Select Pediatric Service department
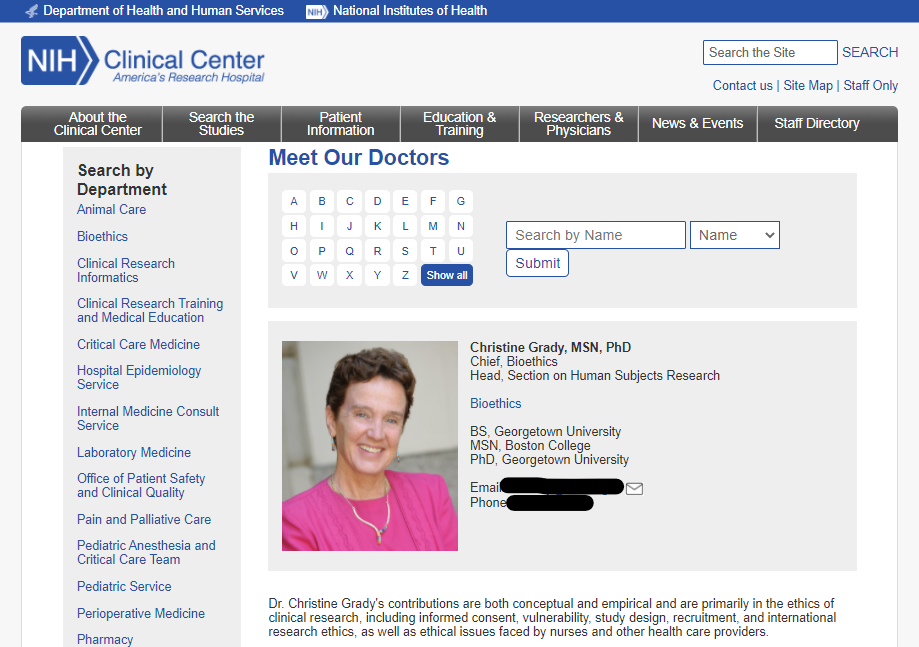The height and width of the screenshot is (647, 919). 124,586
